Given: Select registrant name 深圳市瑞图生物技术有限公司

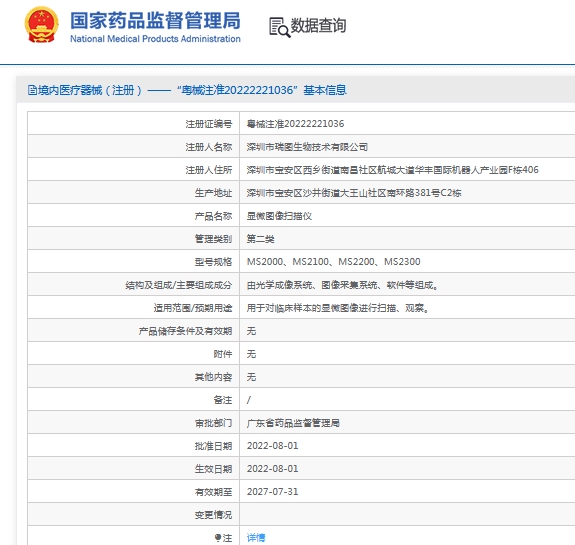Looking at the screenshot, I should tap(307, 147).
